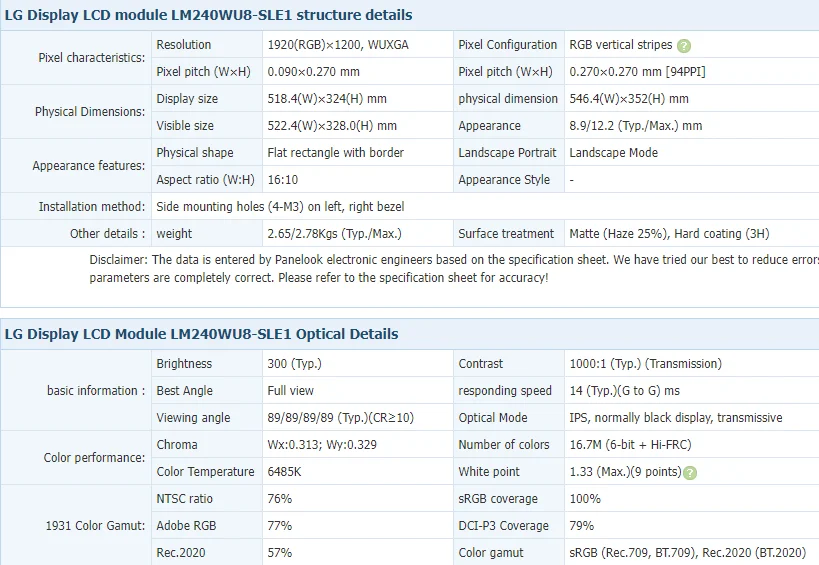Click the Chroma value Wx:0.313; Wy:0.329

click(x=322, y=445)
